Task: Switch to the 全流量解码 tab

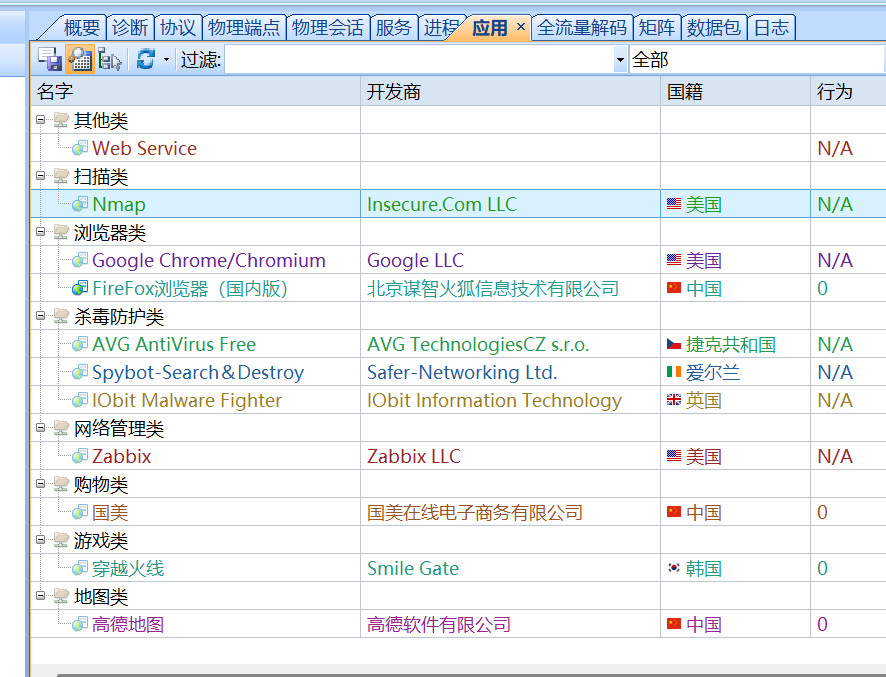Action: 581,28
